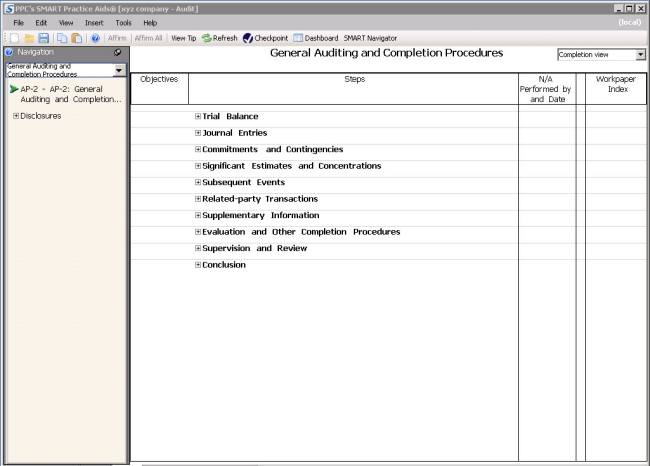Viewport: 650px width, 466px height.
Task: Click the Navigation pane help icon
Action: tap(9, 52)
